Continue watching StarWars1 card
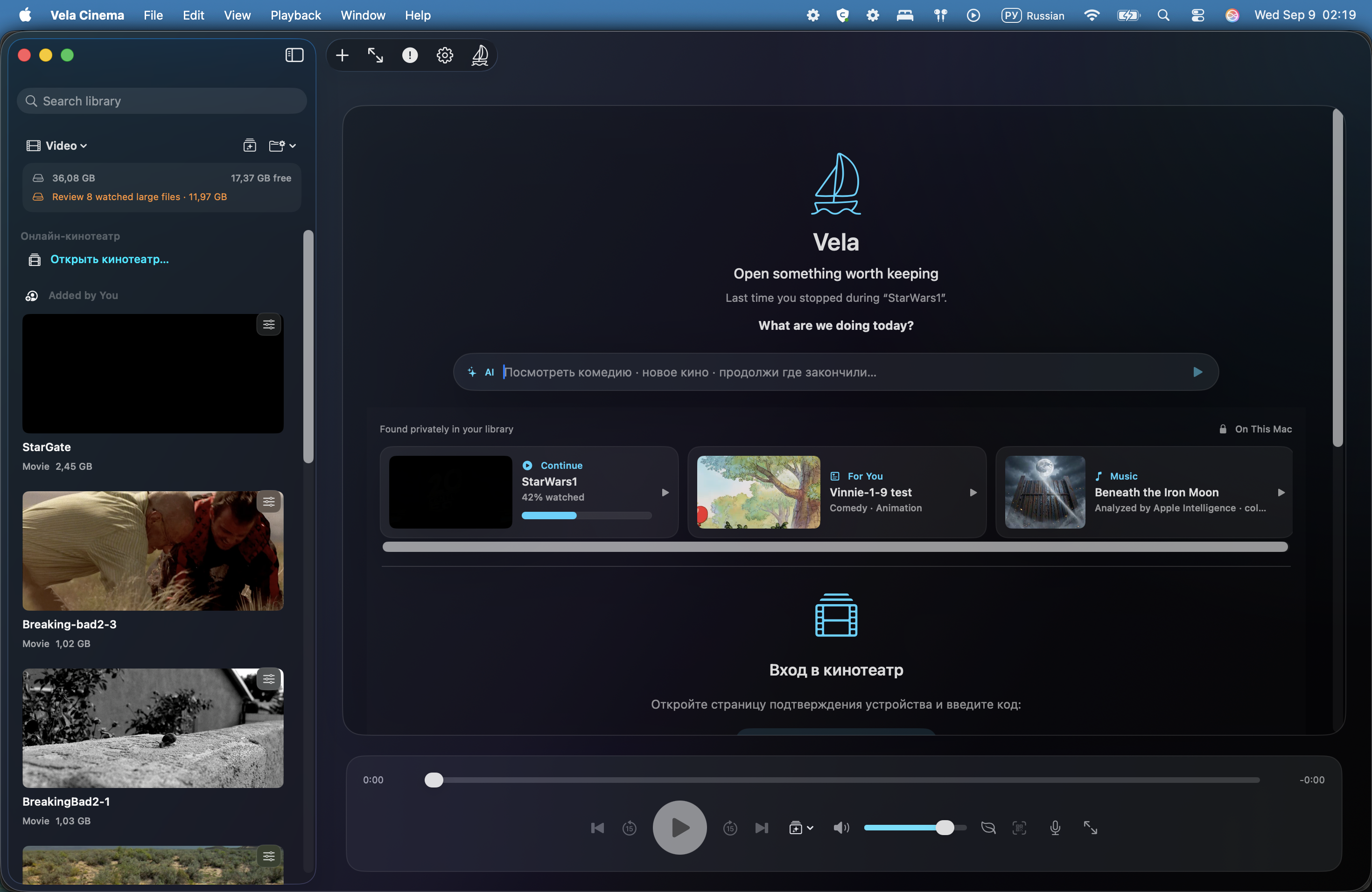Screen dimensions: 1372x892 tap(529, 492)
